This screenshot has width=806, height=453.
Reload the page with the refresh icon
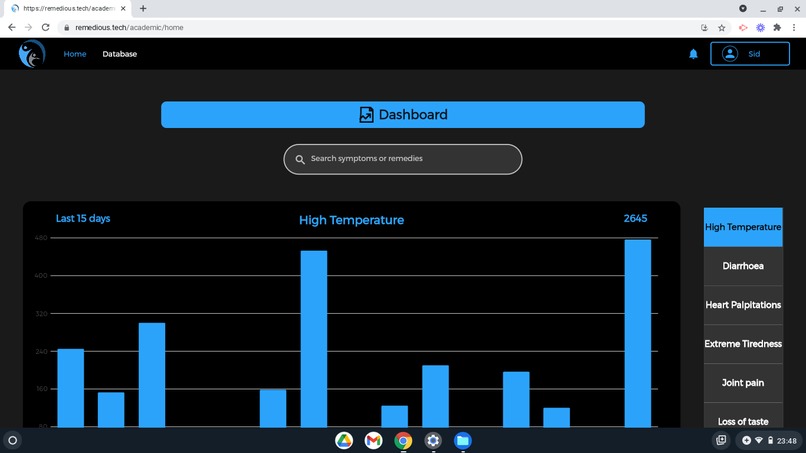(x=45, y=27)
